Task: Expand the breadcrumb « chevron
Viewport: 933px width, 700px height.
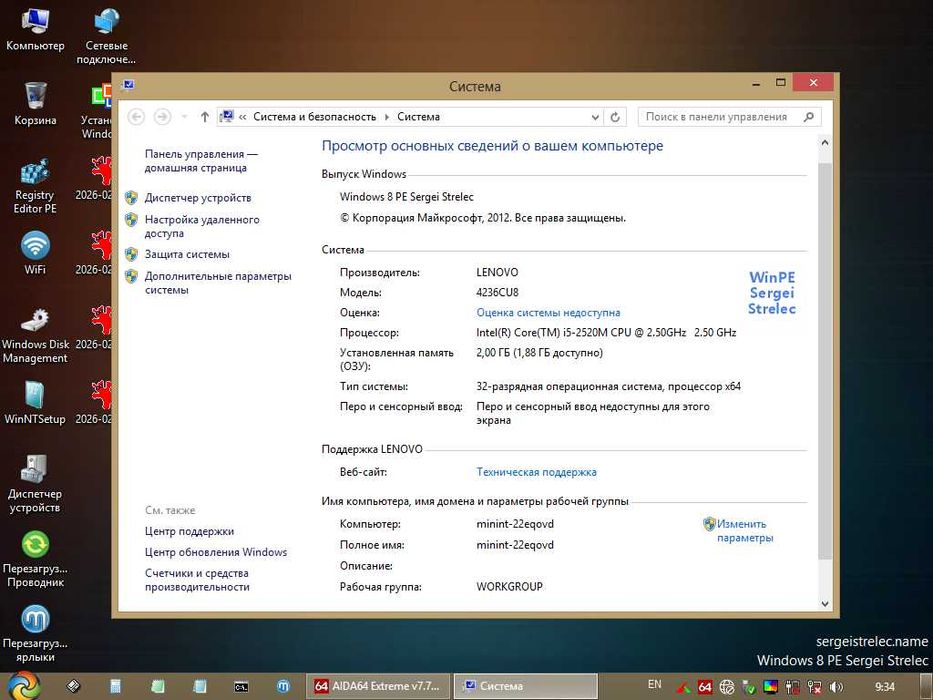Action: (243, 117)
